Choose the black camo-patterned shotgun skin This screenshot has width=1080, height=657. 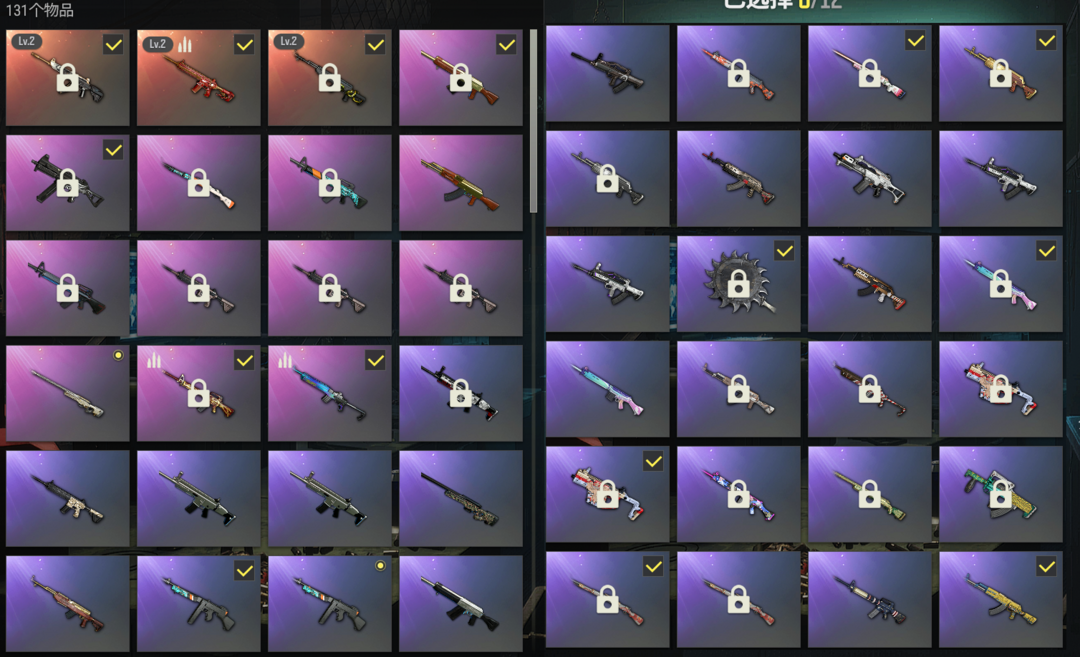click(461, 499)
